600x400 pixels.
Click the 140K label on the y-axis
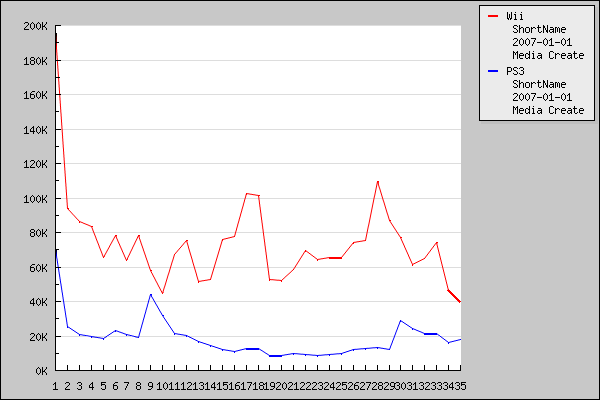[x=34, y=130]
